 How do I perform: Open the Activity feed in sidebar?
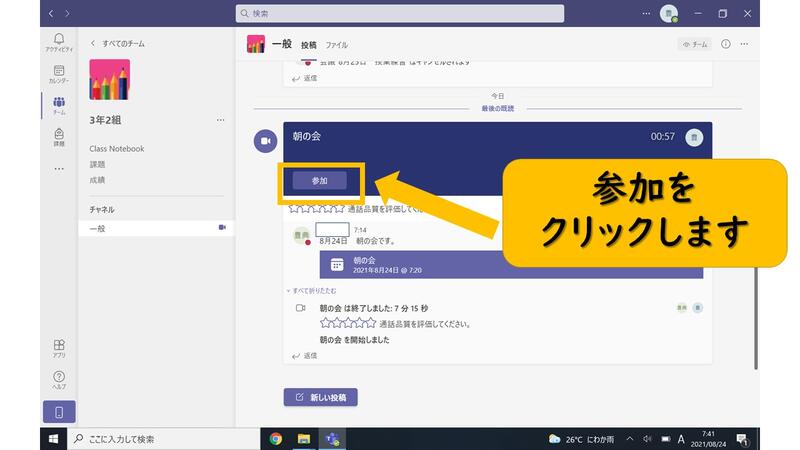(x=59, y=43)
